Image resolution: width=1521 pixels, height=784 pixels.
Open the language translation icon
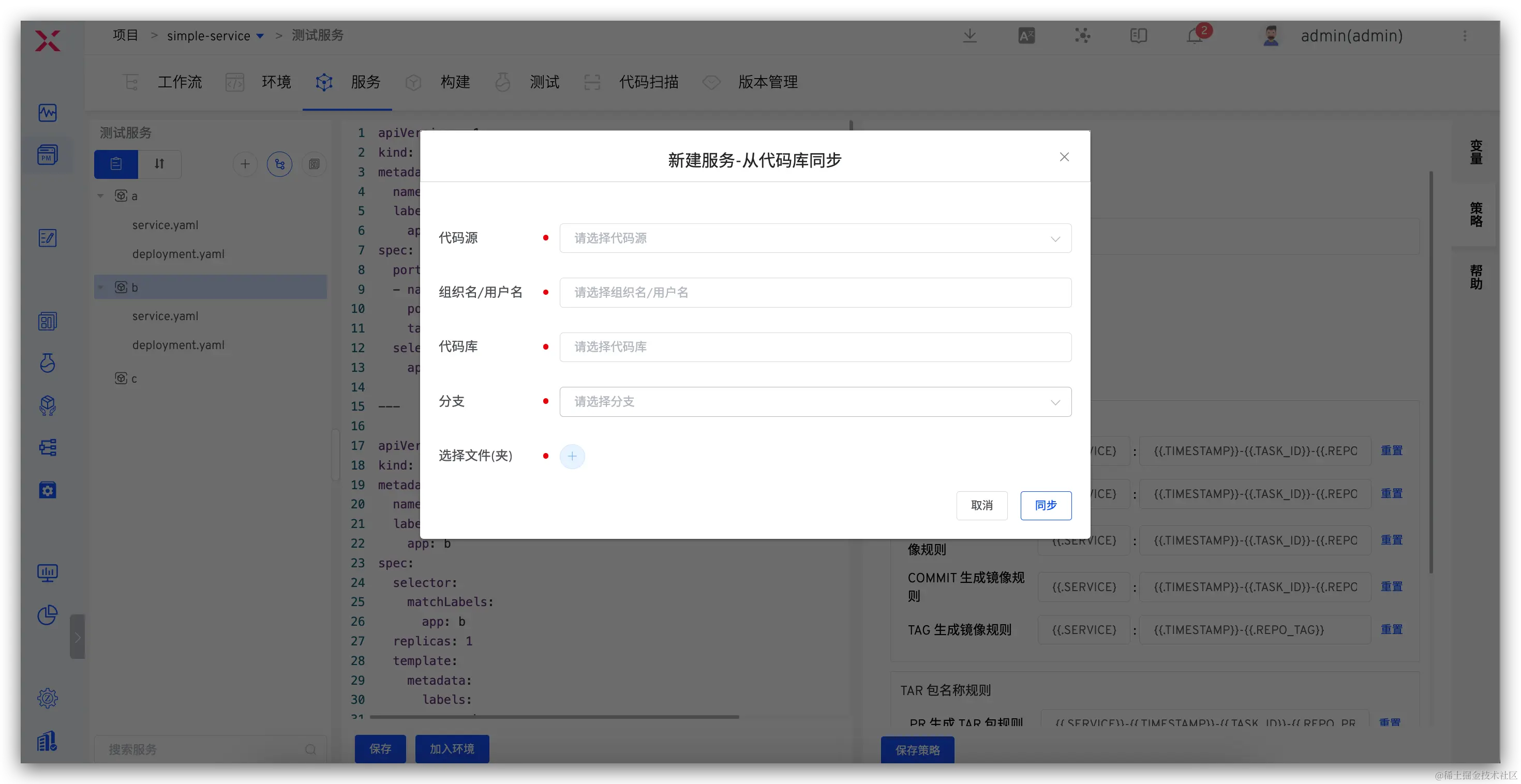1026,36
